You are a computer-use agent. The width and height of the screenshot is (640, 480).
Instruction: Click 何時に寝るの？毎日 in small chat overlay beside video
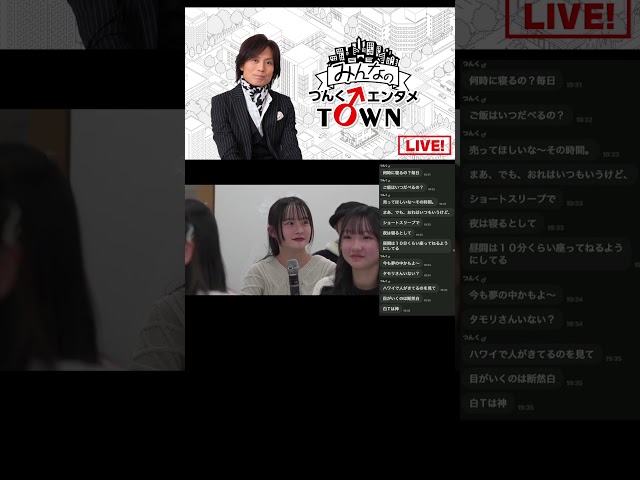pos(401,173)
